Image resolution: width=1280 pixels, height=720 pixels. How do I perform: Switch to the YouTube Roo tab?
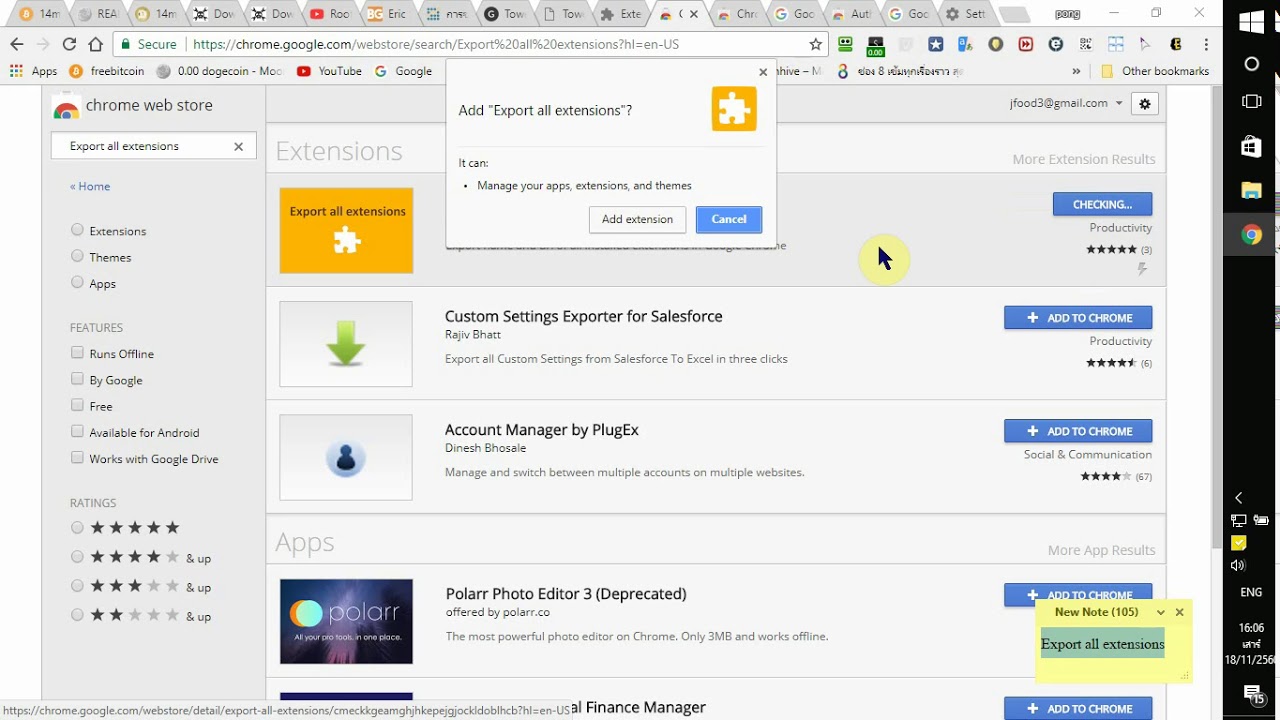332,14
